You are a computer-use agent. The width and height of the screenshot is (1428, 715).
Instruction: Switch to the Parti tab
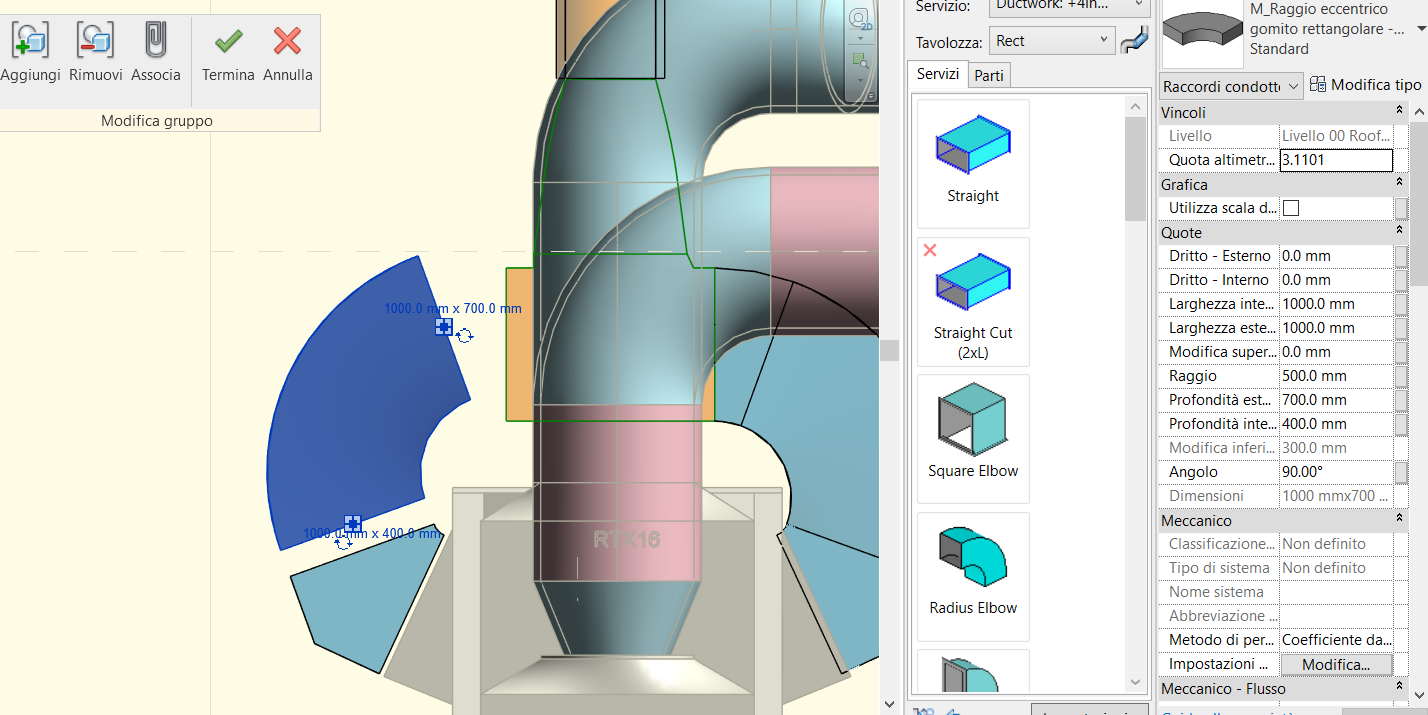point(989,74)
